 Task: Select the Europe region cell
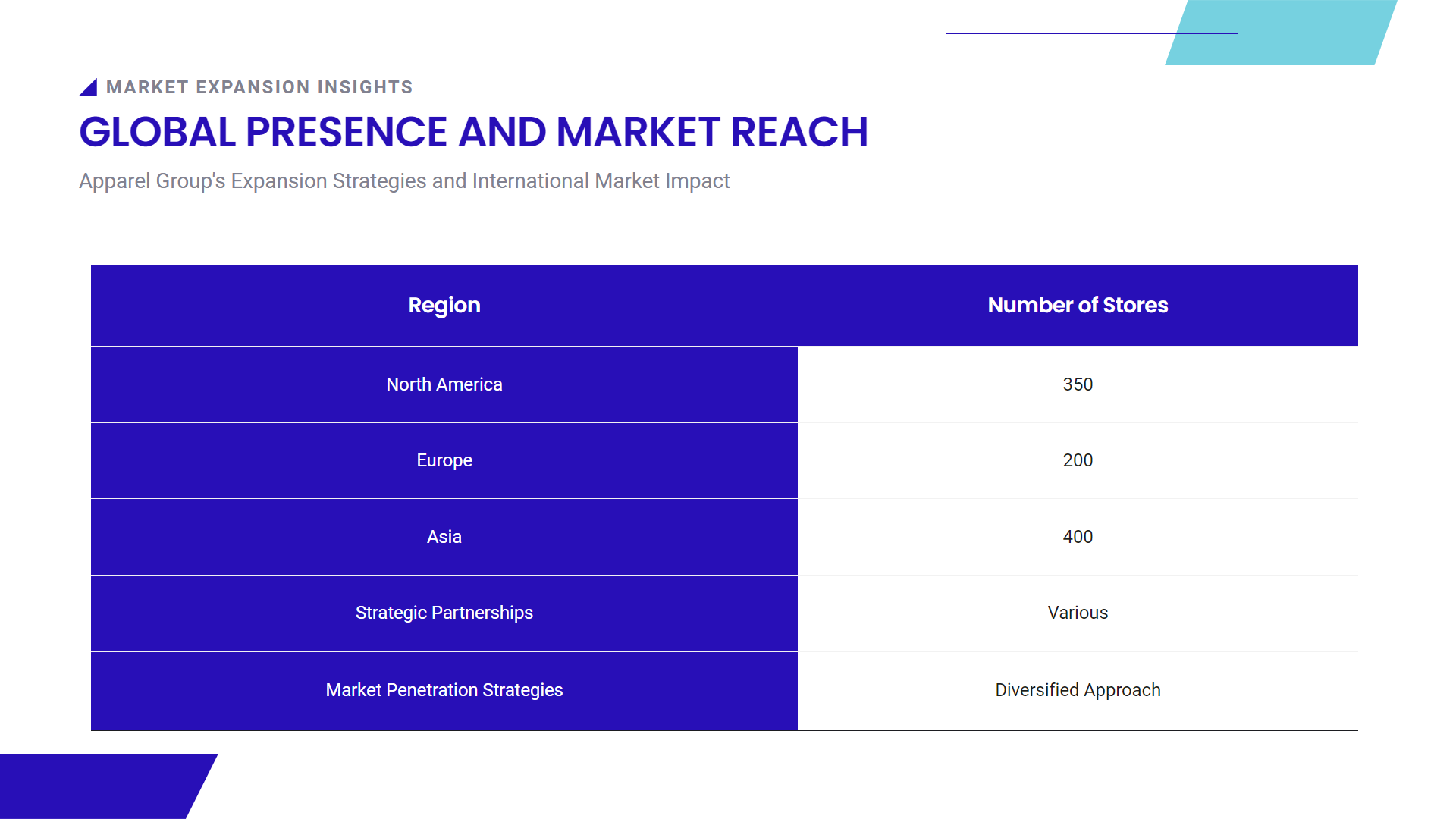click(x=444, y=460)
